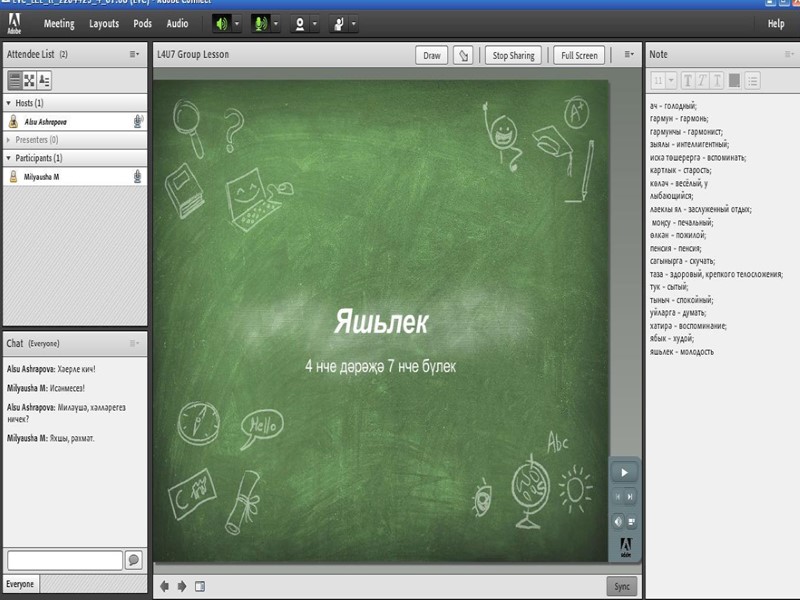Click Adobe logo on presentation playbar
The width and height of the screenshot is (800, 600).
click(626, 547)
